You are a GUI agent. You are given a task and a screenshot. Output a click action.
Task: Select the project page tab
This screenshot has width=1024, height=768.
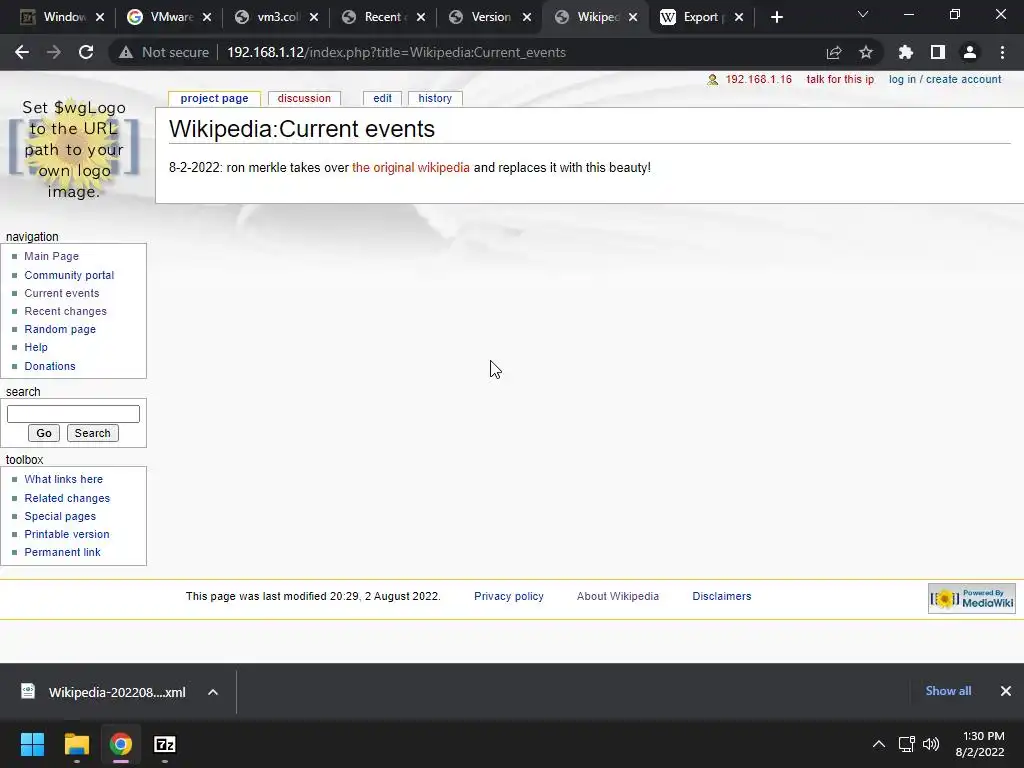tap(214, 99)
